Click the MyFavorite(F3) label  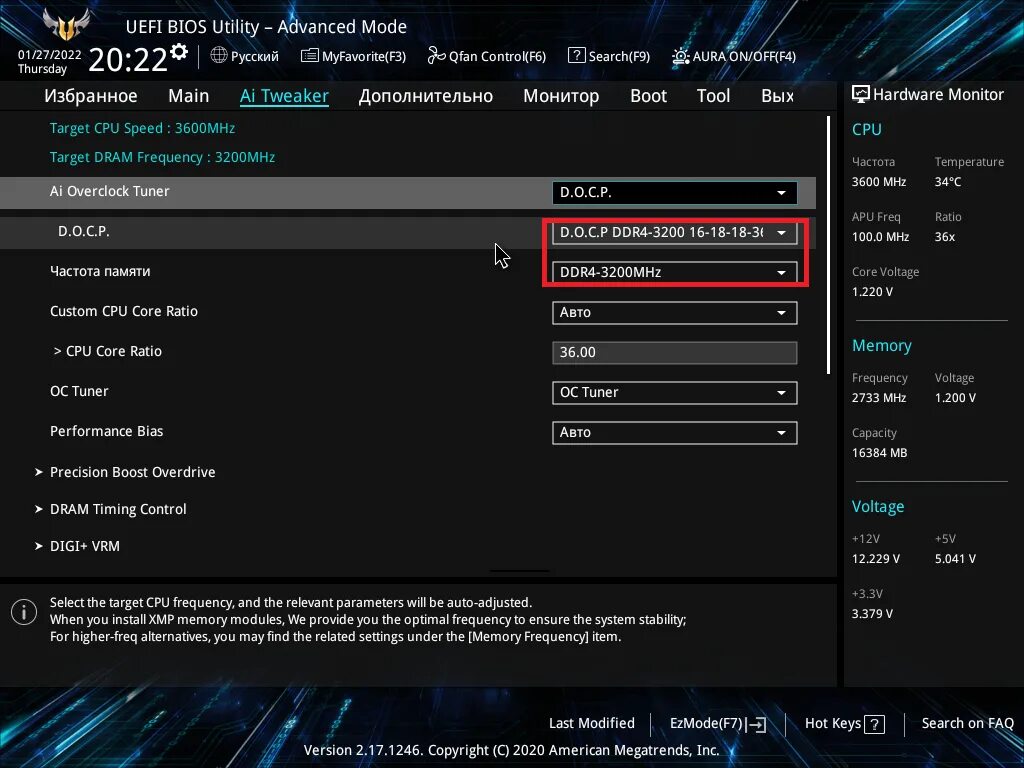(364, 56)
